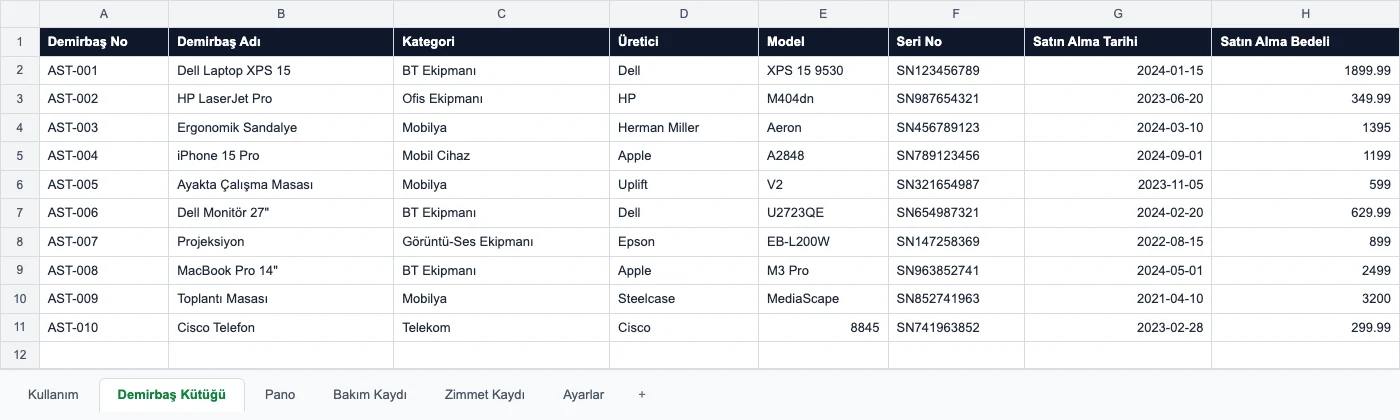This screenshot has width=1400, height=420.
Task: Select serial cell SN741963852
Action: coord(956,328)
